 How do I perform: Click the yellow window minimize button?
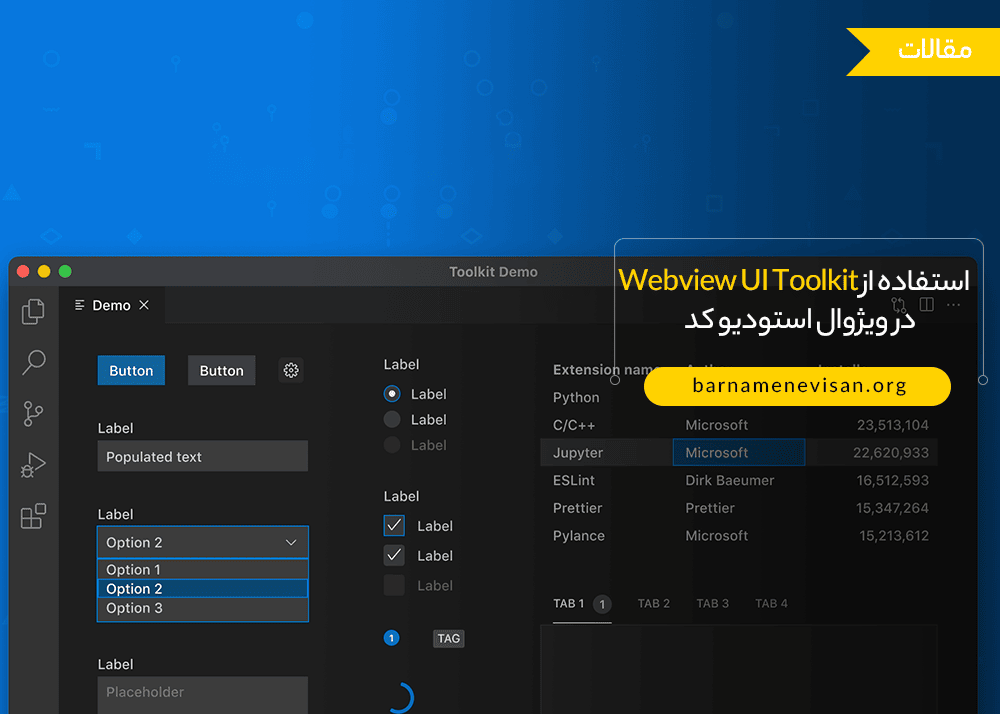[44, 272]
